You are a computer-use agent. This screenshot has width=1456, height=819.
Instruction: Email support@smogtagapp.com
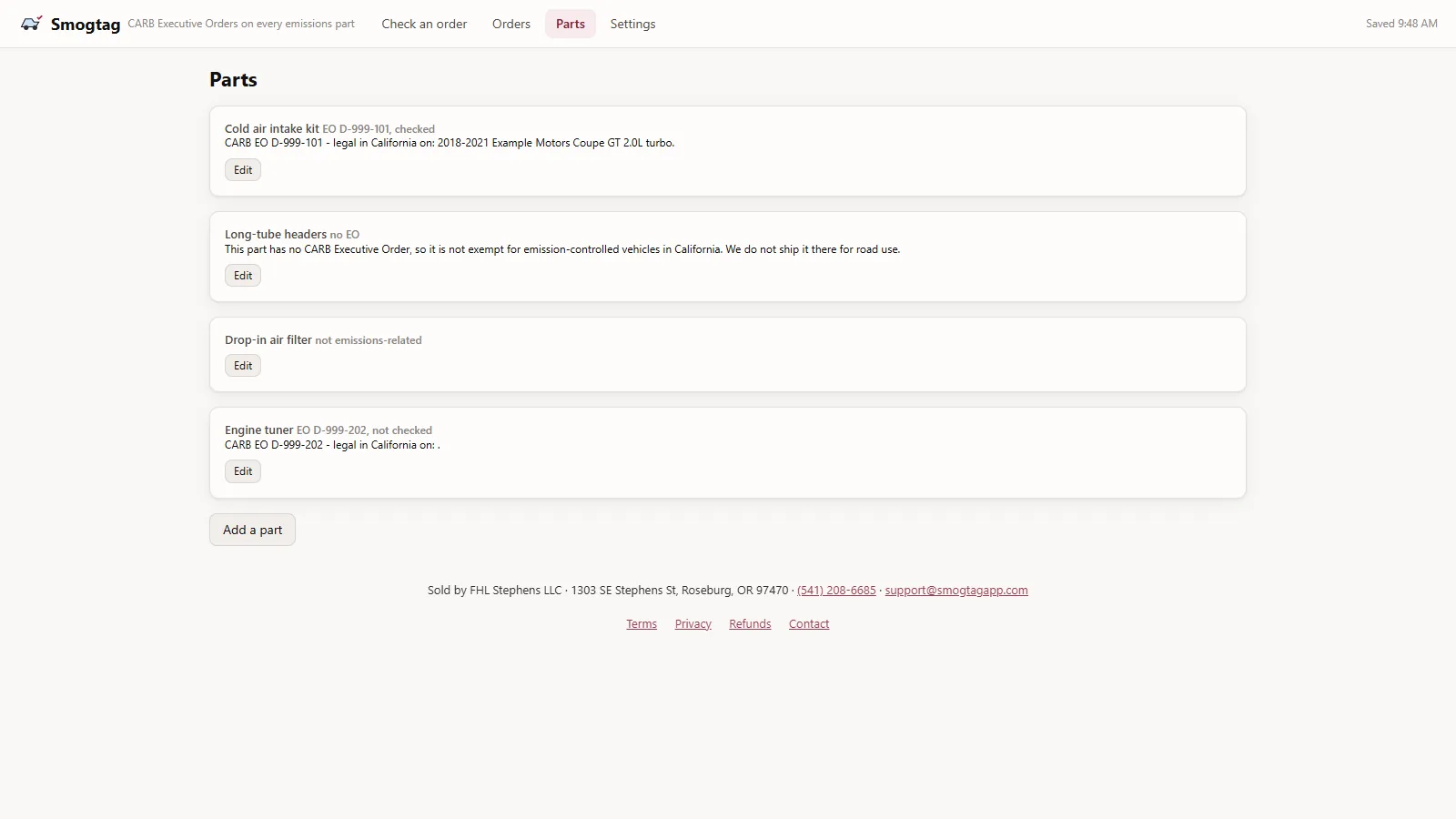[956, 590]
